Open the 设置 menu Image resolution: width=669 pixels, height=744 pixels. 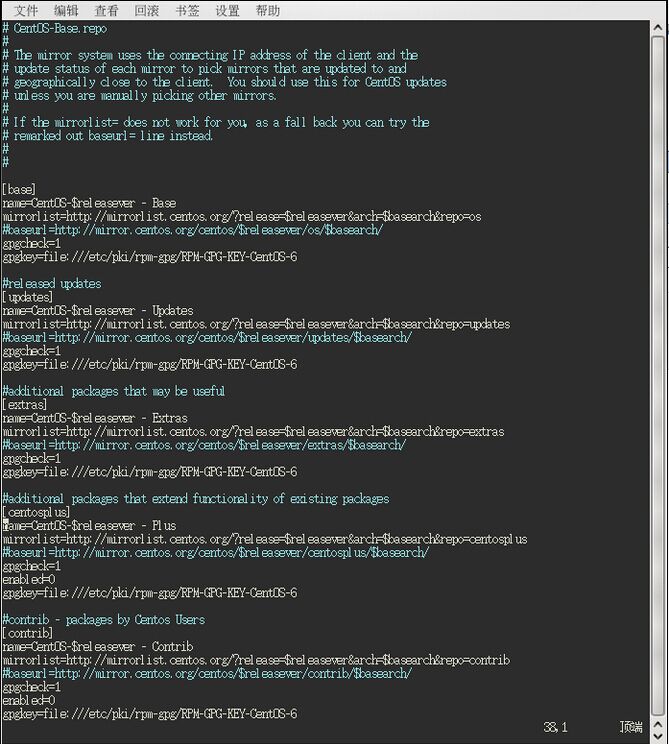pos(227,10)
